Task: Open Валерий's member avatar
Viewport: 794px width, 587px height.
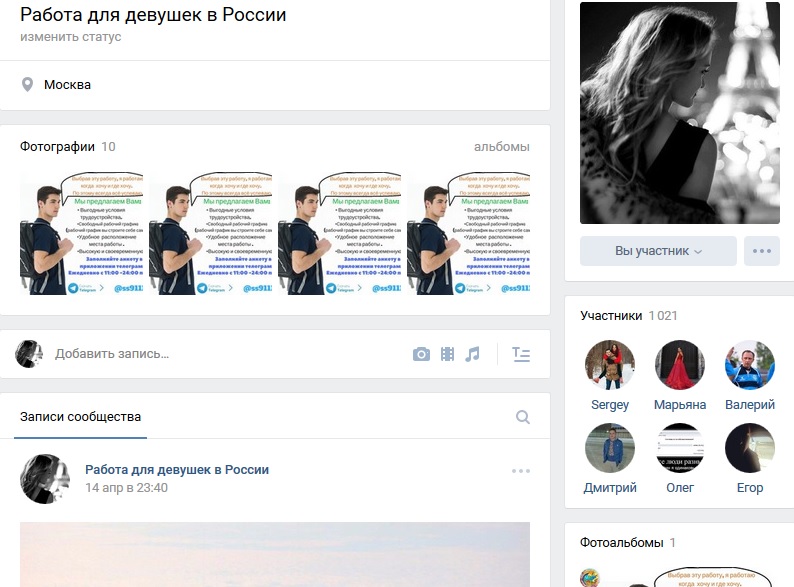Action: click(750, 365)
